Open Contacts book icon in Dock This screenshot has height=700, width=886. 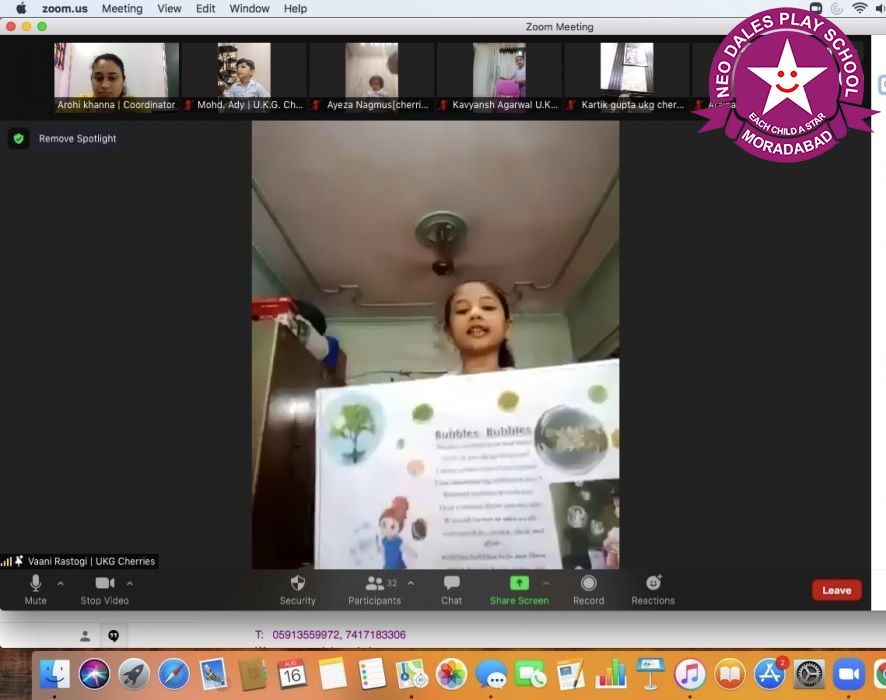tap(253, 674)
